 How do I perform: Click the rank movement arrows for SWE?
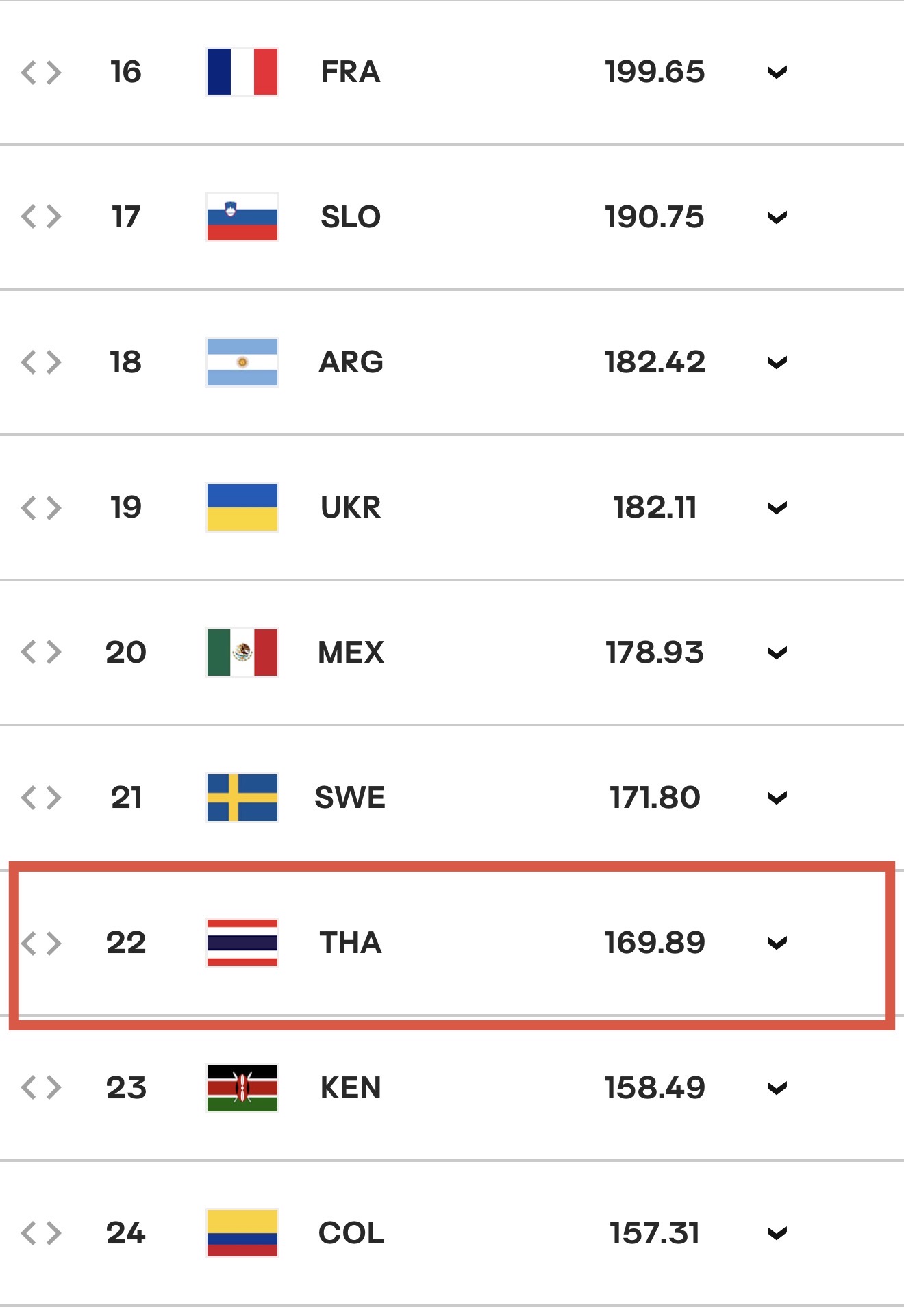pos(41,798)
